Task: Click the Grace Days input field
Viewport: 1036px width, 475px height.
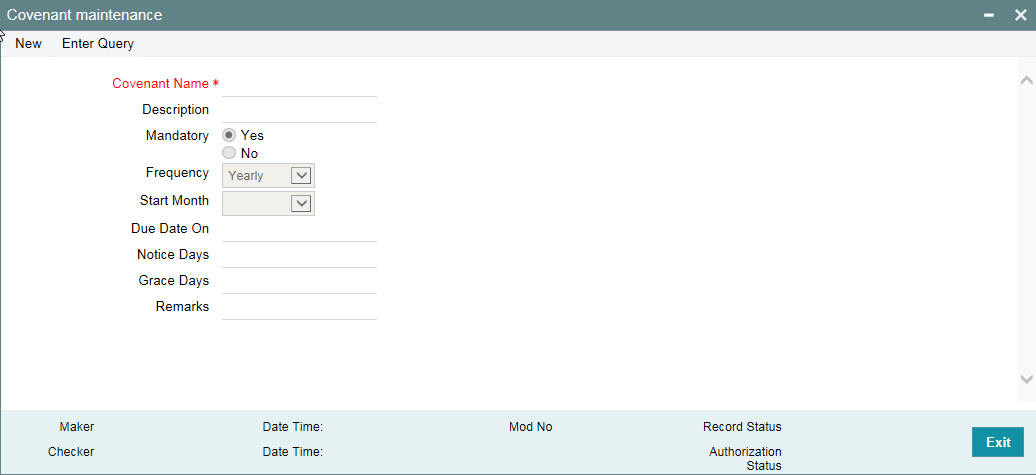Action: (299, 281)
